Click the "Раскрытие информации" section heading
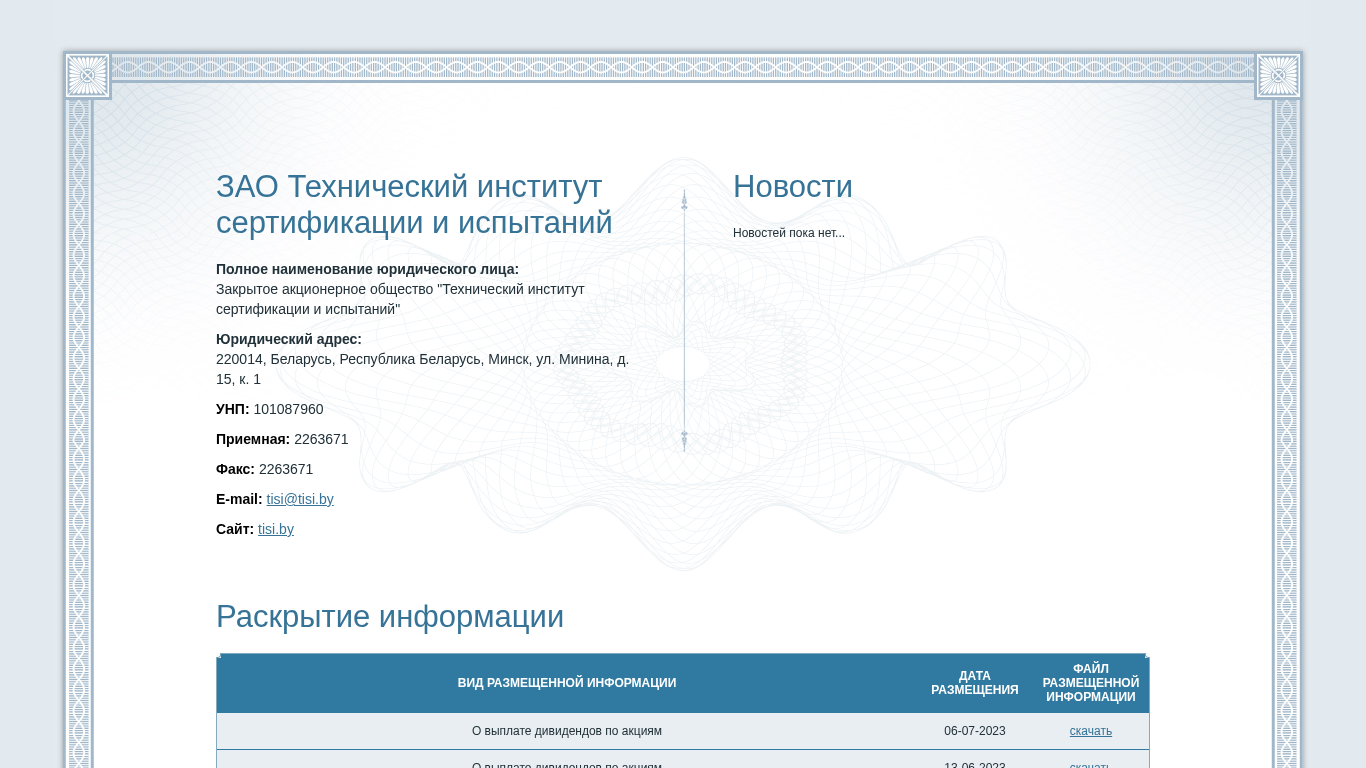1366x768 pixels. 390,617
